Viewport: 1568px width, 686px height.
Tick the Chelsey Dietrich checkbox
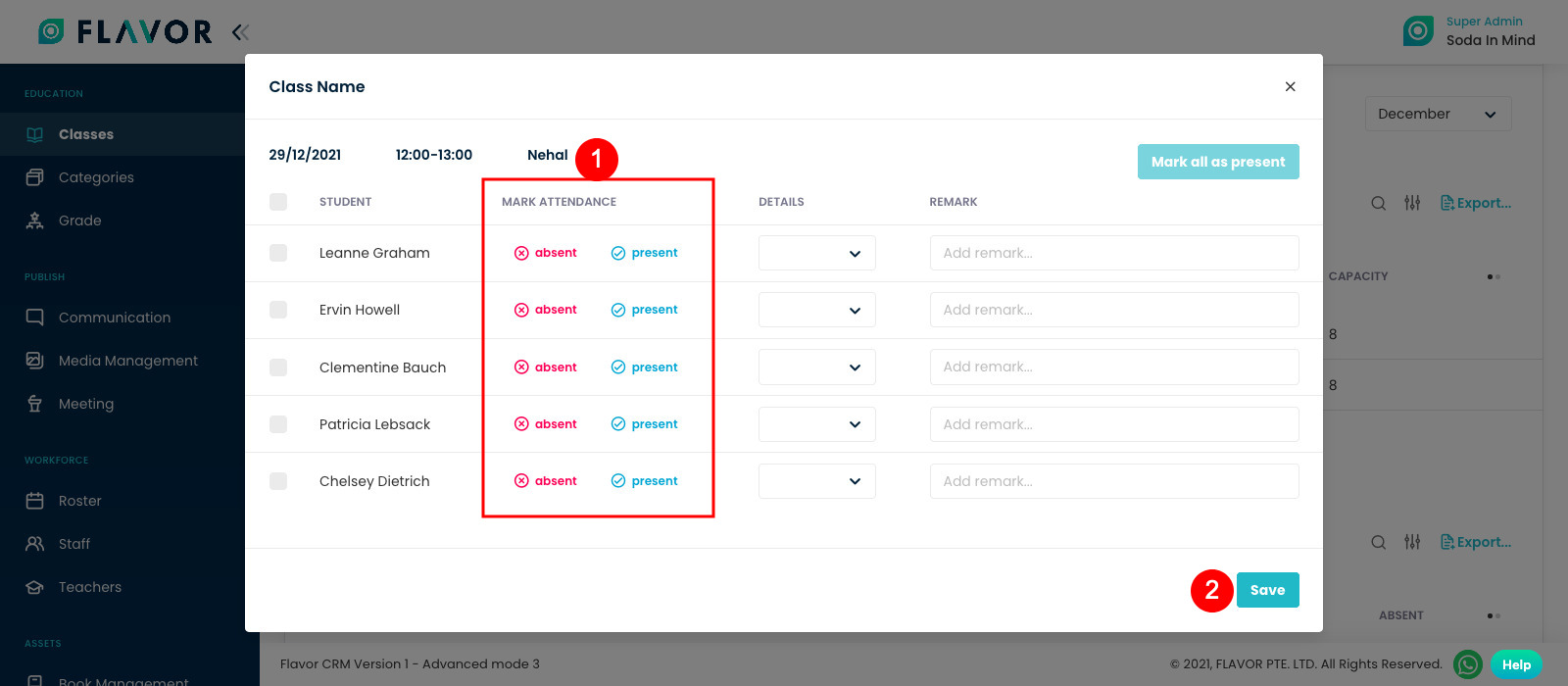pyautogui.click(x=278, y=481)
